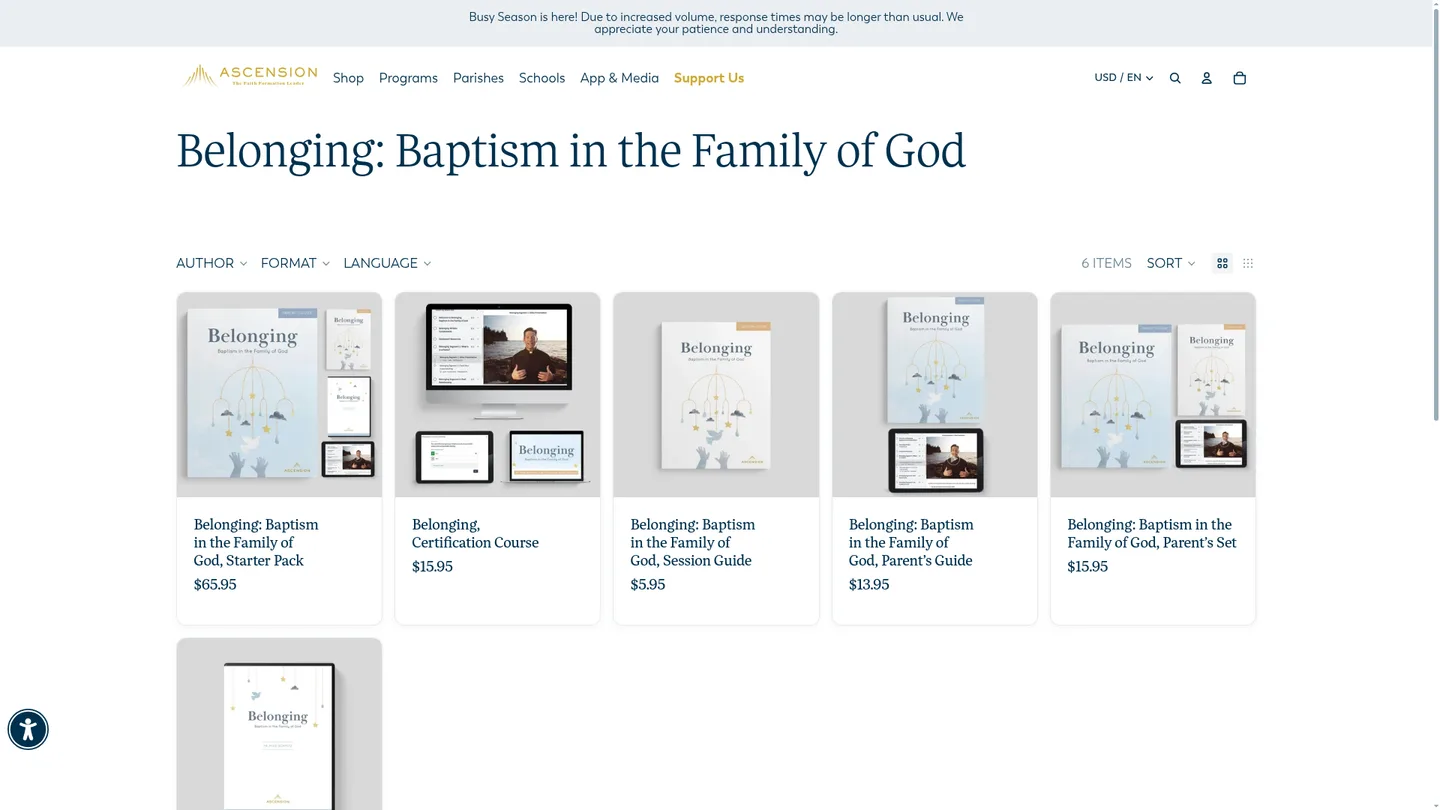1440x810 pixels.
Task: Open the App & Media menu
Action: pos(619,78)
